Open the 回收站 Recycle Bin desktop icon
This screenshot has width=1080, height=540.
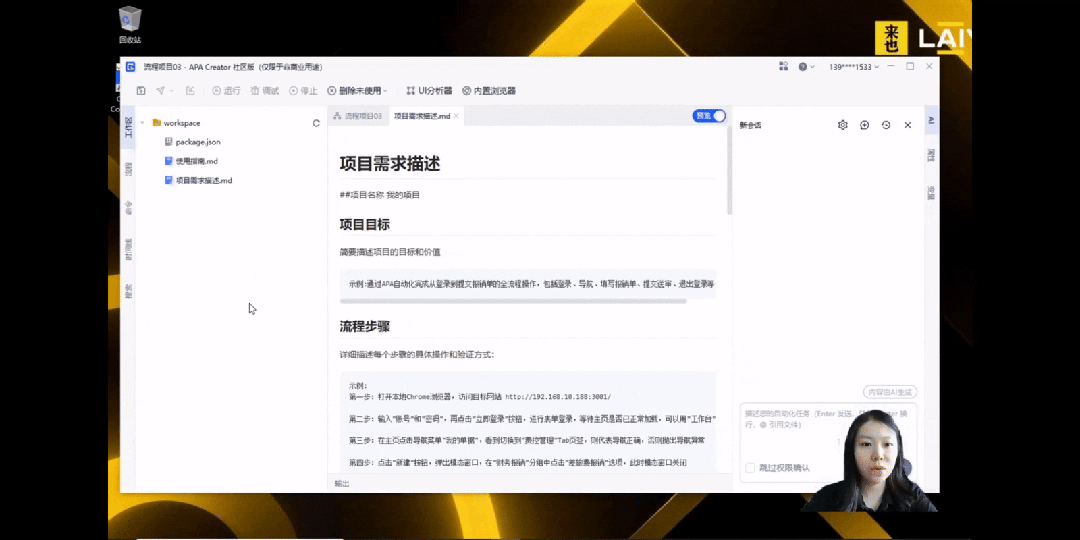pos(129,25)
